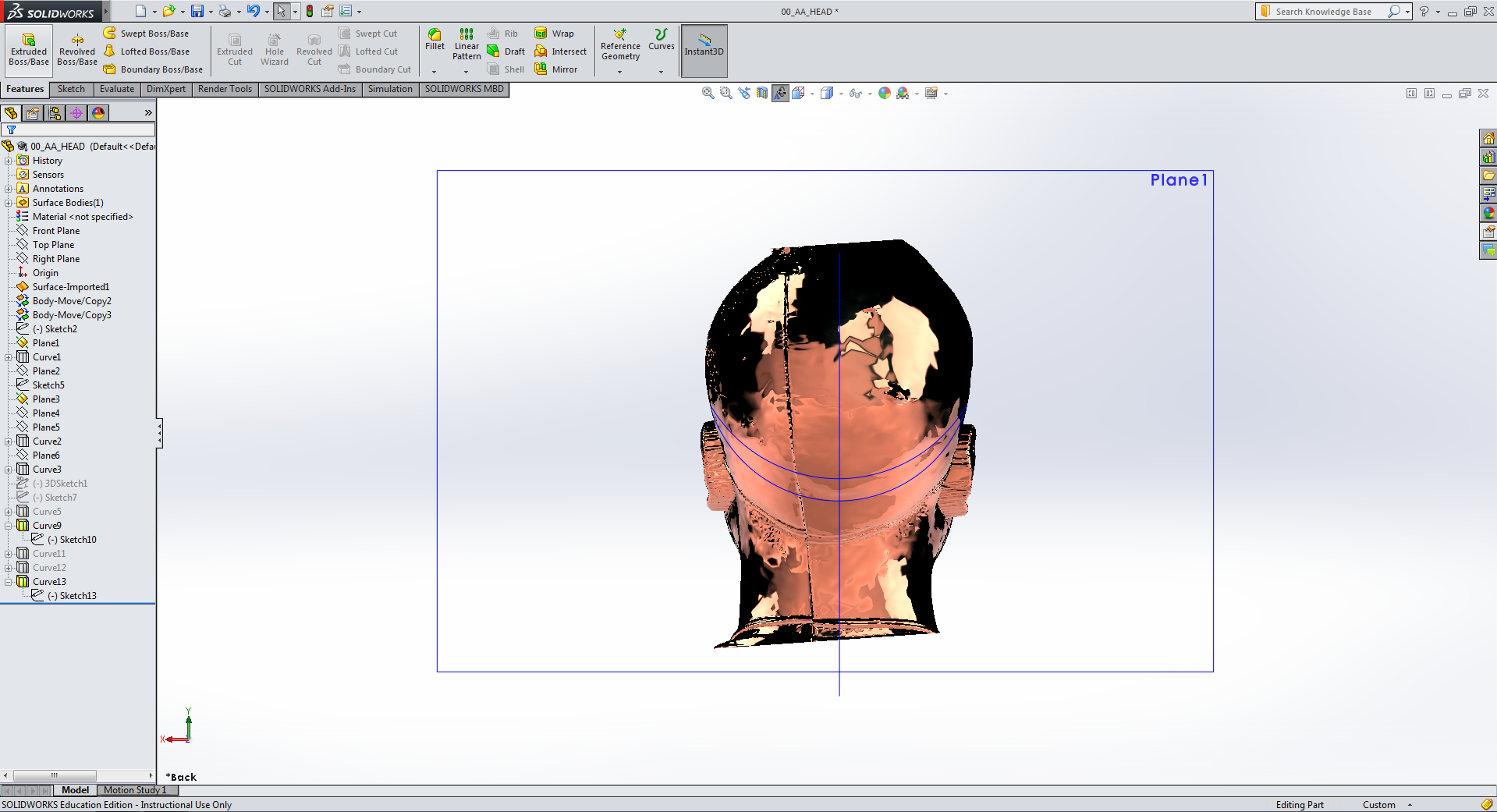Viewport: 1497px width, 812px height.
Task: Open the Curves tool
Action: tap(661, 41)
